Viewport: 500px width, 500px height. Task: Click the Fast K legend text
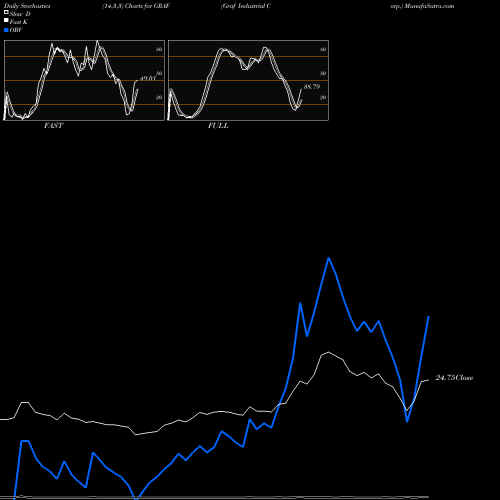pyautogui.click(x=19, y=22)
